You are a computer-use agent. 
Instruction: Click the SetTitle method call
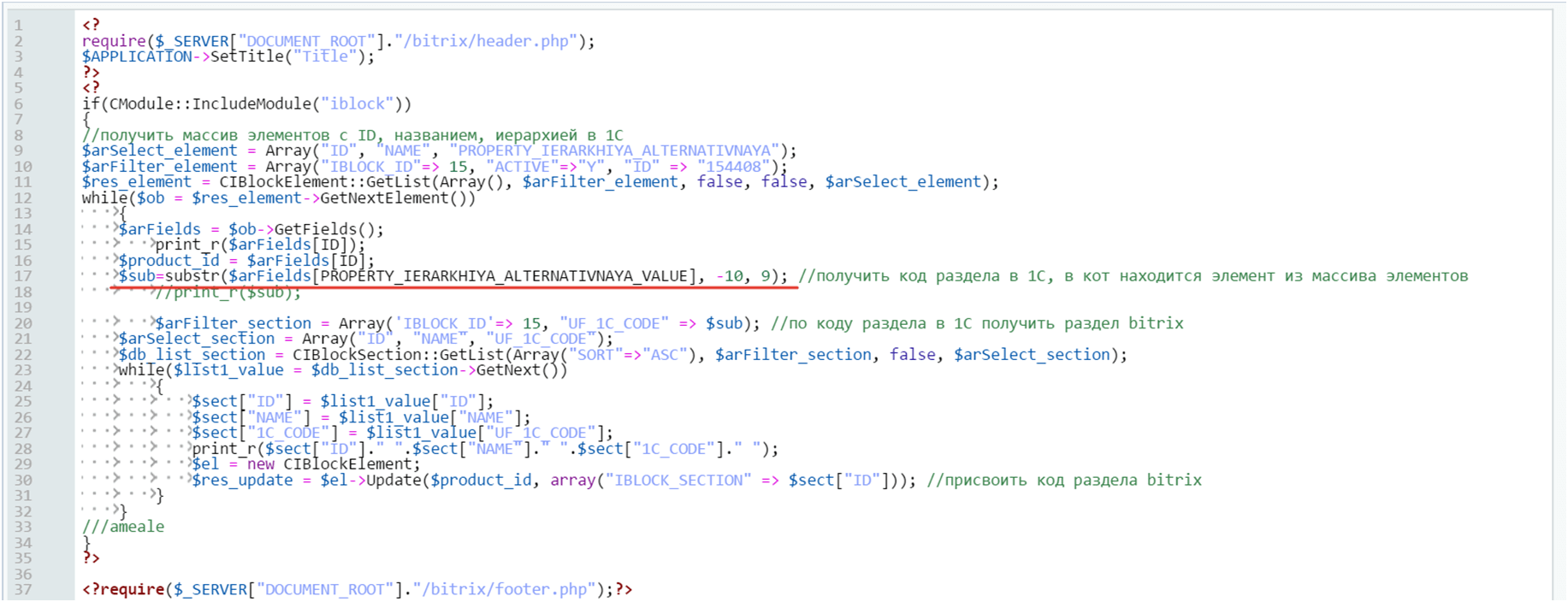coord(247,56)
